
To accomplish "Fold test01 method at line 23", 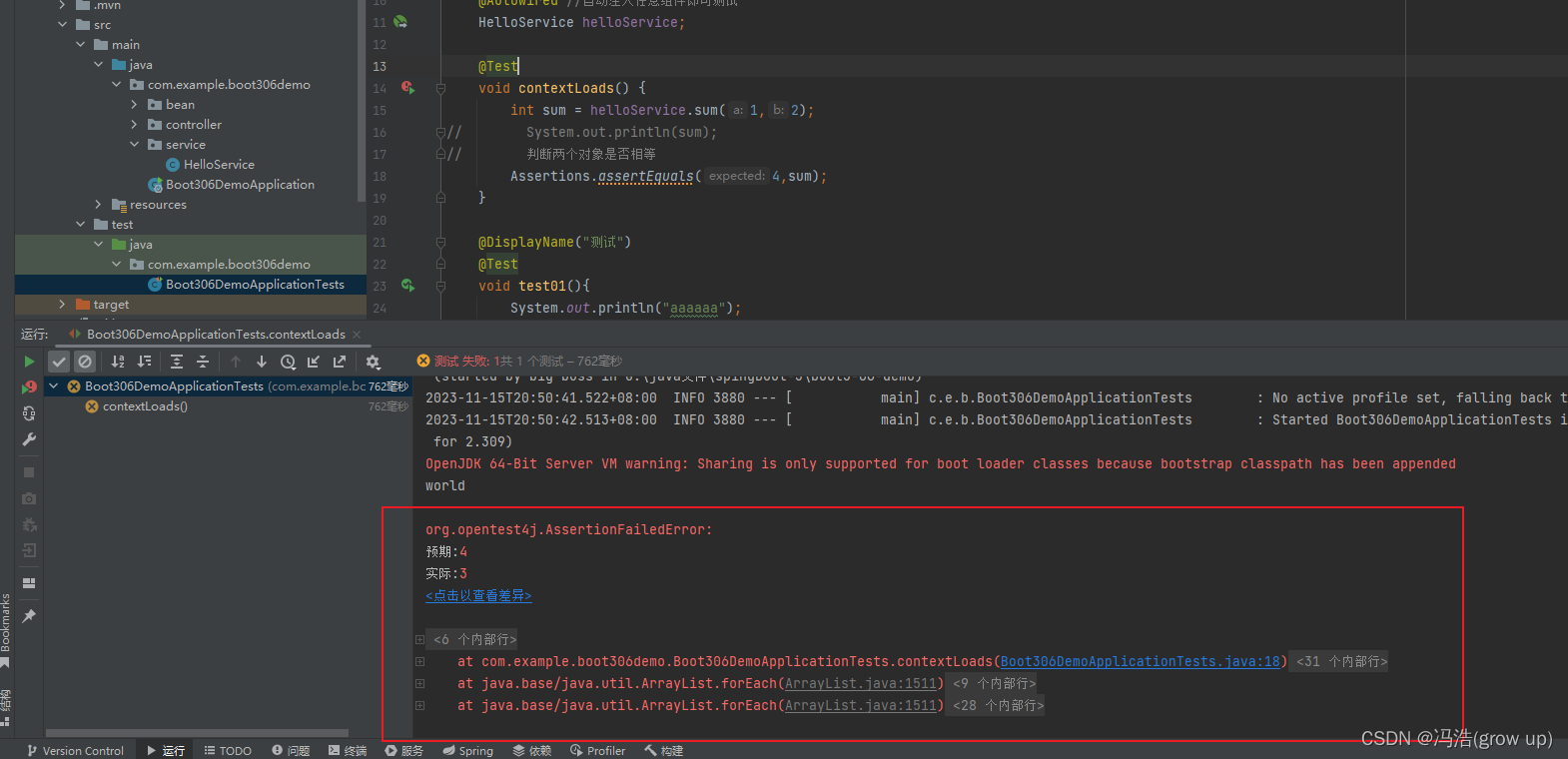I will pos(440,286).
